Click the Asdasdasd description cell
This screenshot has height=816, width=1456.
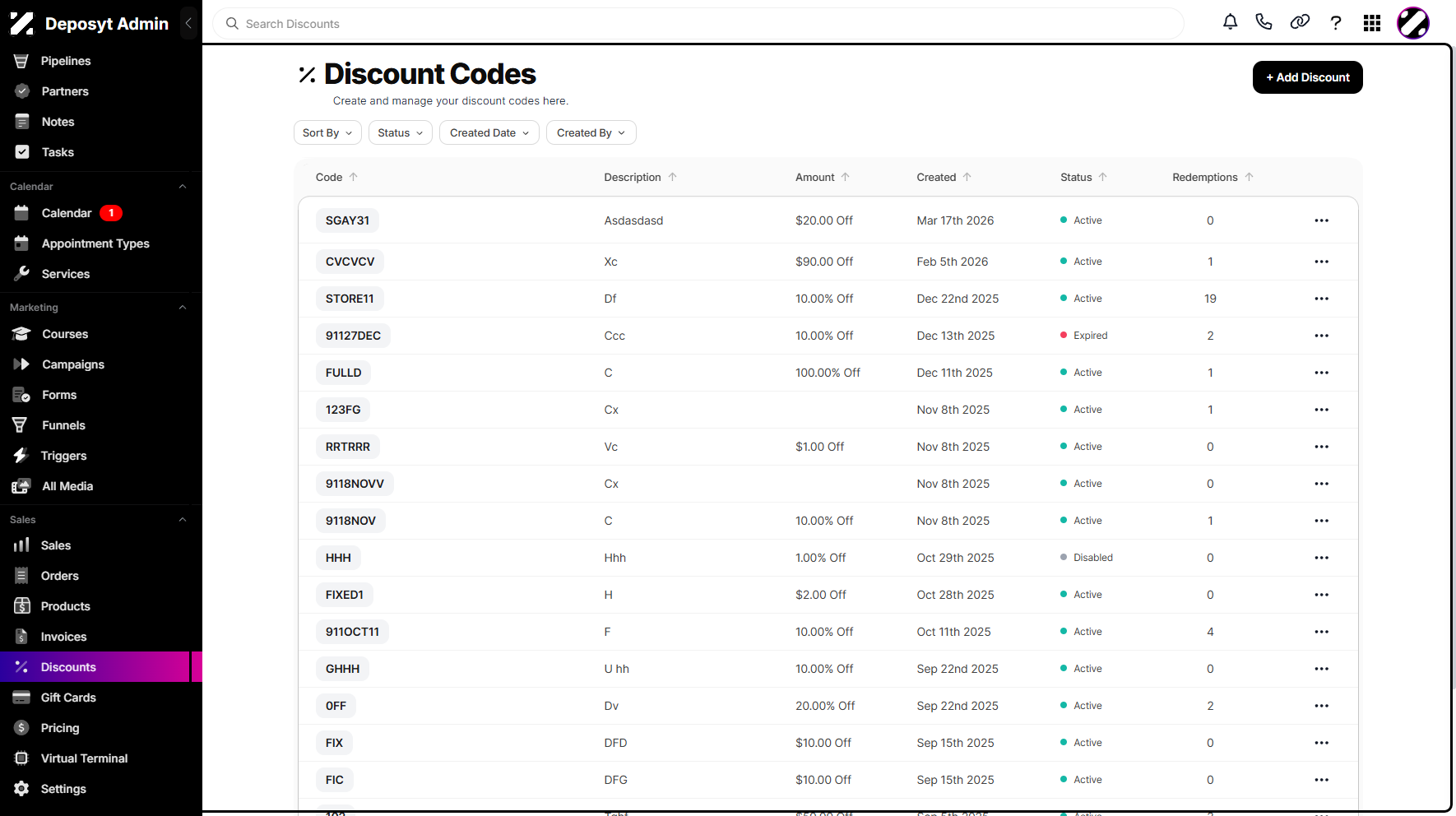click(x=633, y=220)
